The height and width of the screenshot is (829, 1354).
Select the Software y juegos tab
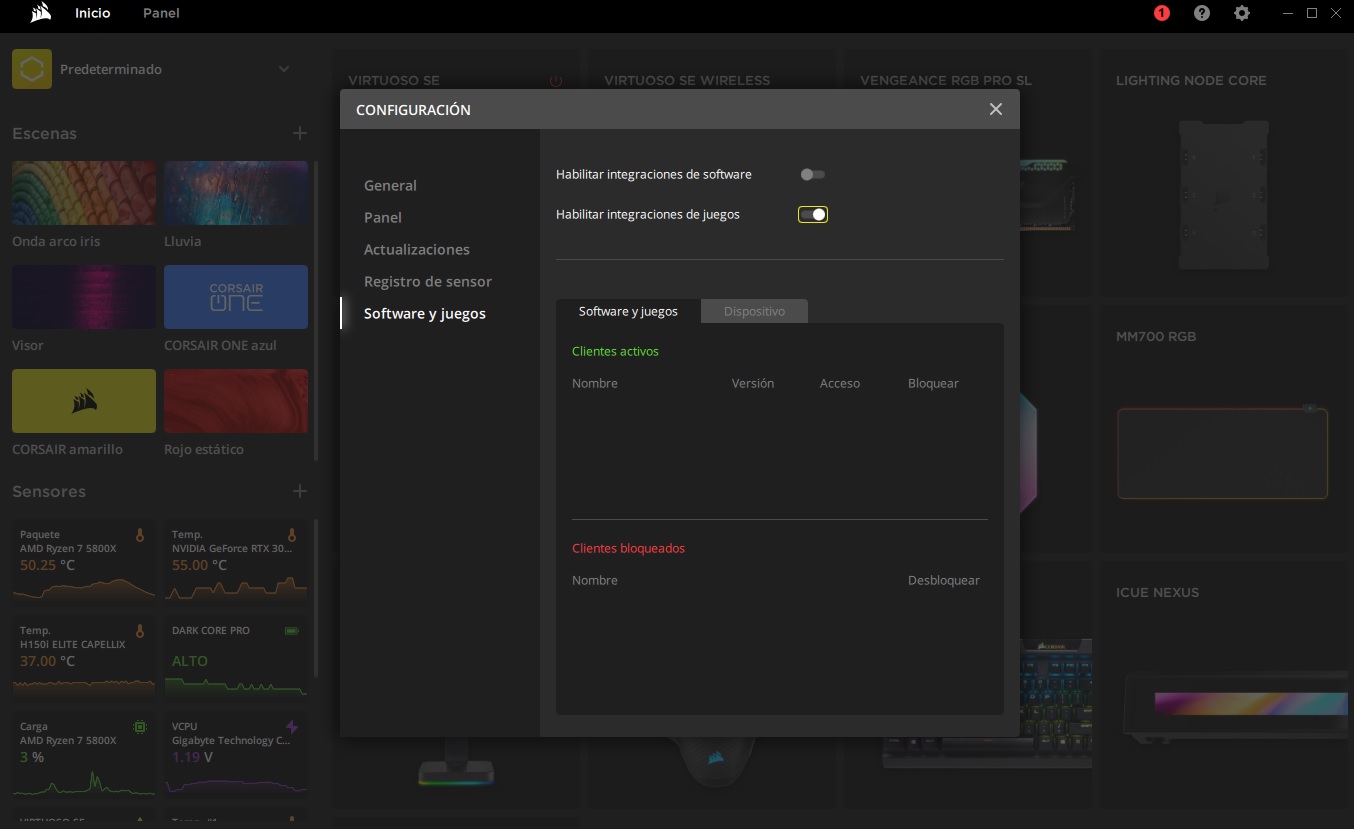pos(628,311)
